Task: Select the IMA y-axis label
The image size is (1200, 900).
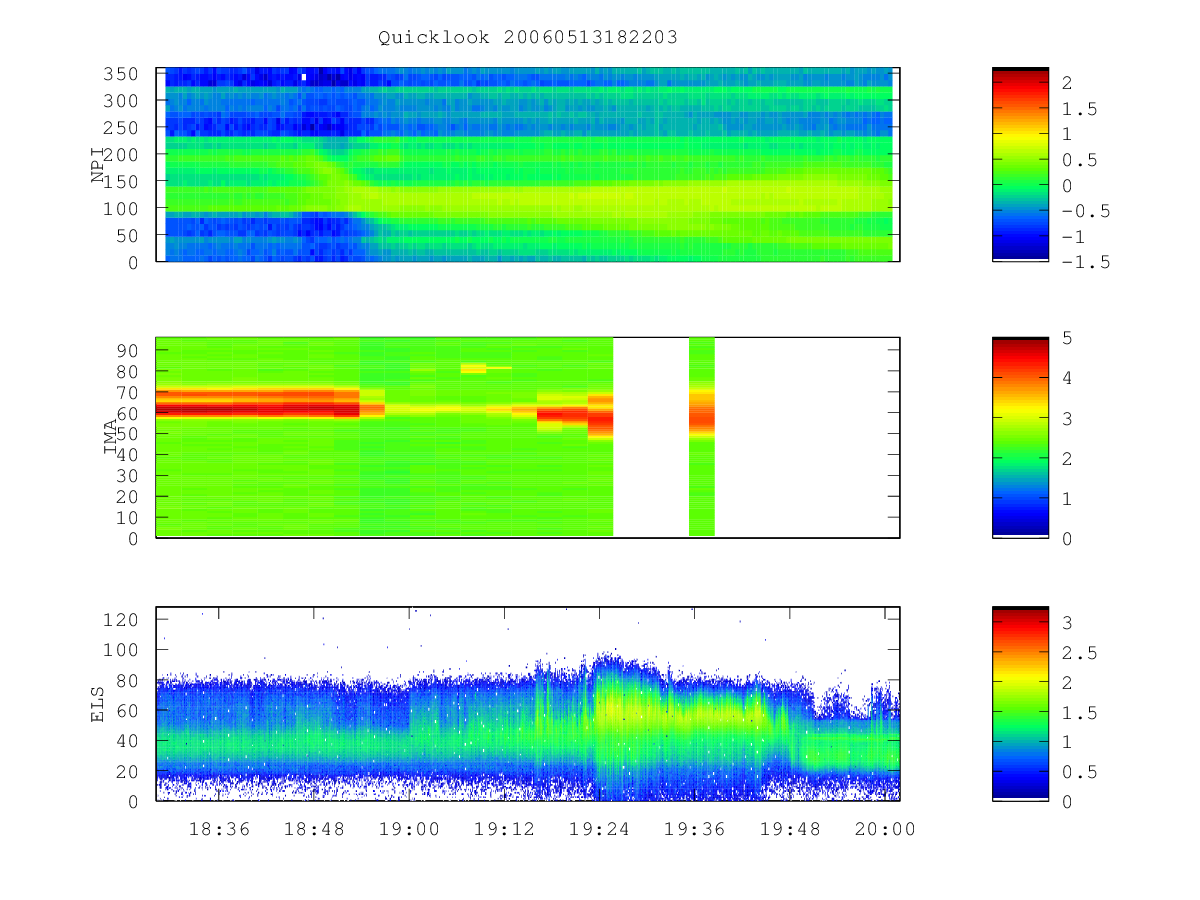Action: pos(110,438)
